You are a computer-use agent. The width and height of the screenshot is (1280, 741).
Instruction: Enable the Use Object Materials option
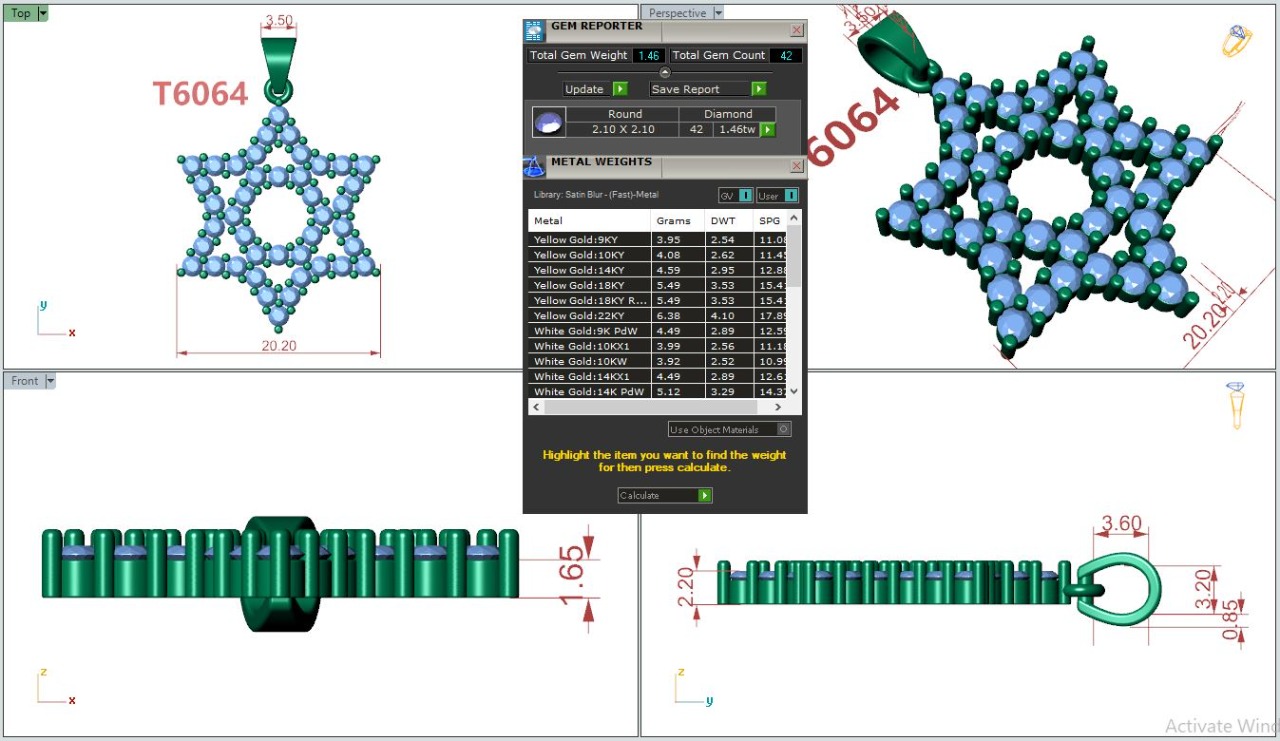coord(784,429)
